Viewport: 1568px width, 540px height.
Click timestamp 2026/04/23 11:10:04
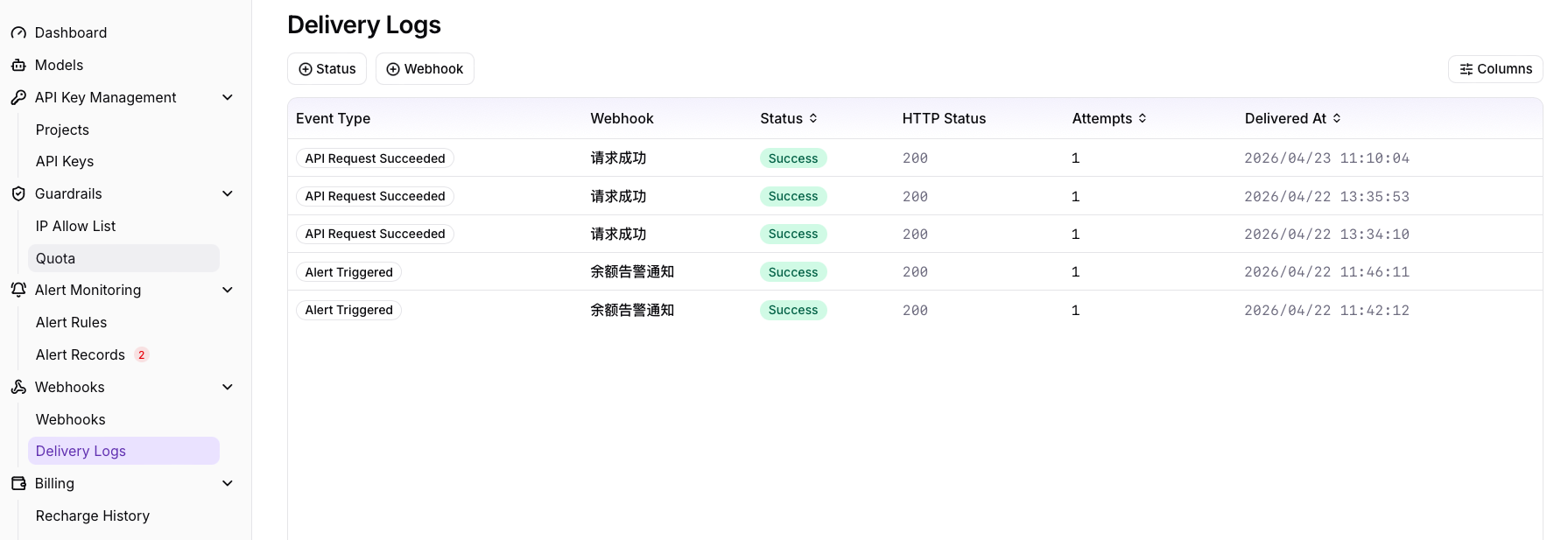point(1326,158)
